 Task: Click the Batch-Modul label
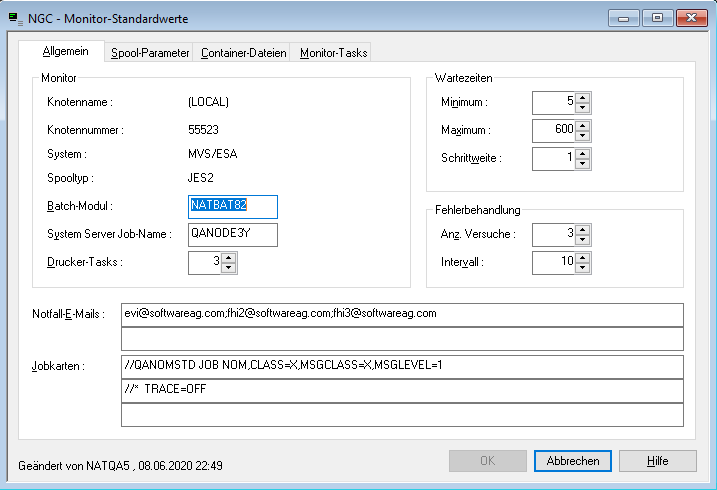coord(80,206)
